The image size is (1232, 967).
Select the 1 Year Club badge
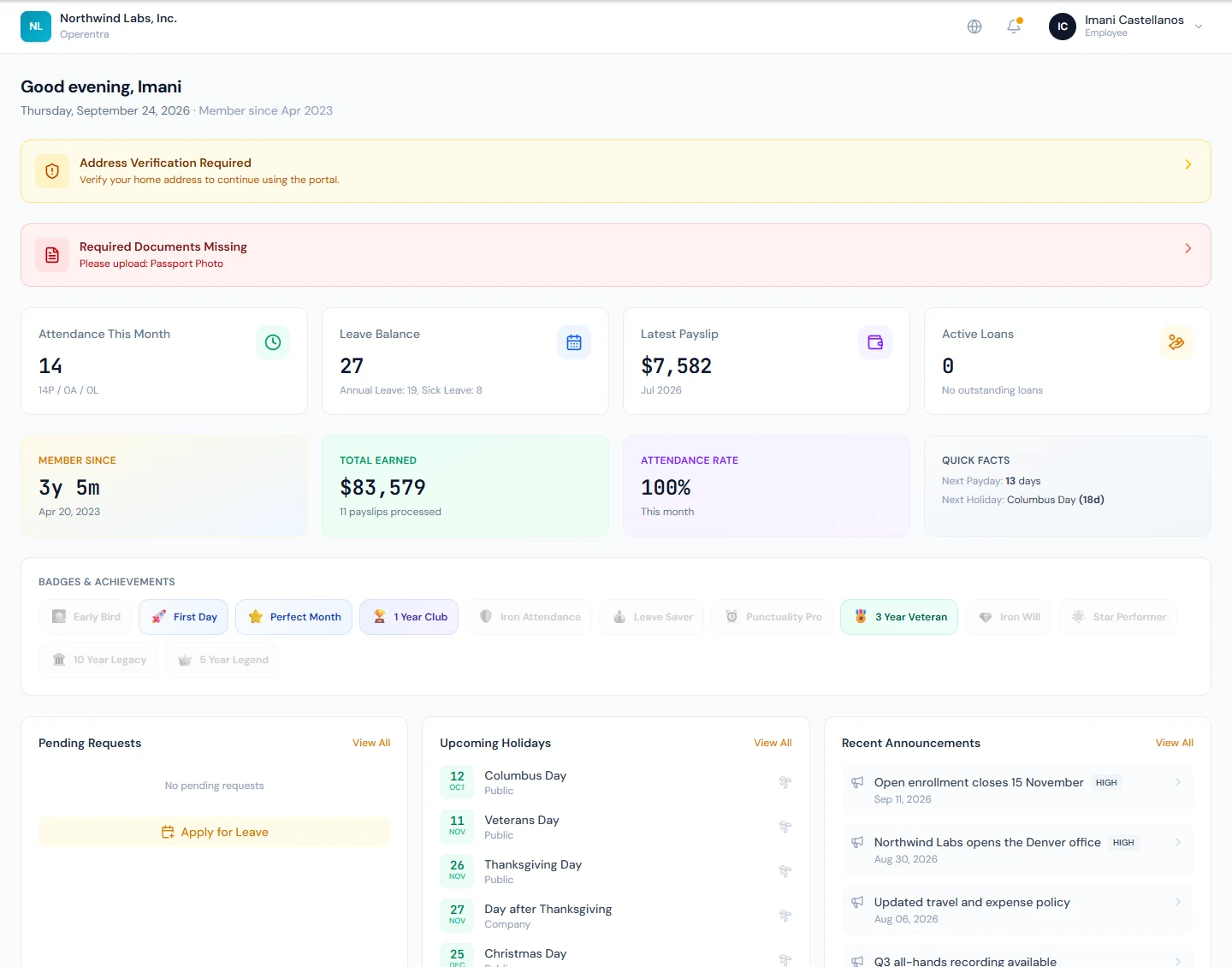pyautogui.click(x=409, y=617)
